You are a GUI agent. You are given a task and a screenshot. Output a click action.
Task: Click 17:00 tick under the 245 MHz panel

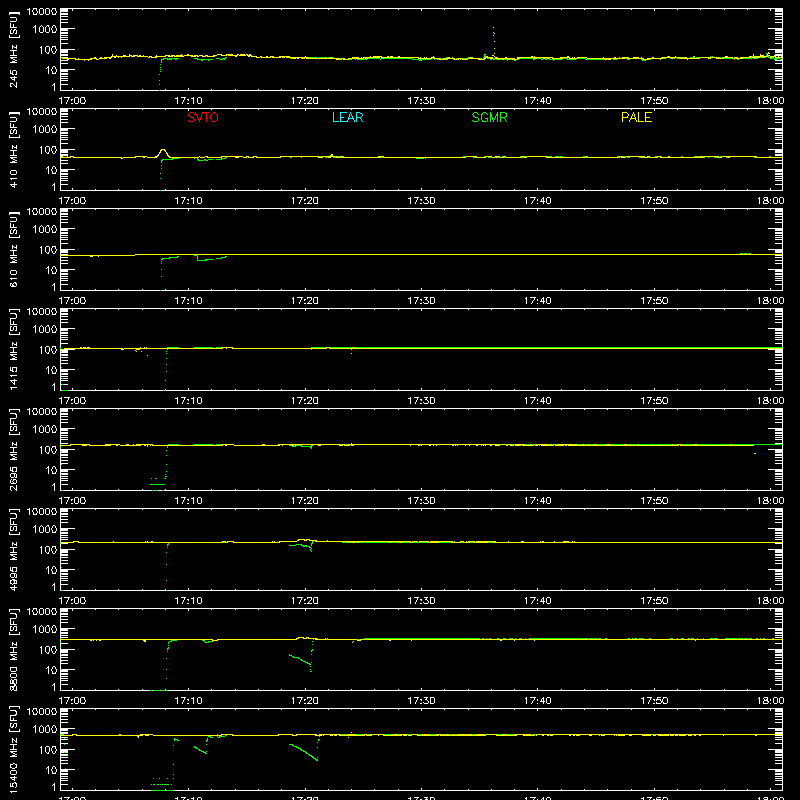(72, 101)
